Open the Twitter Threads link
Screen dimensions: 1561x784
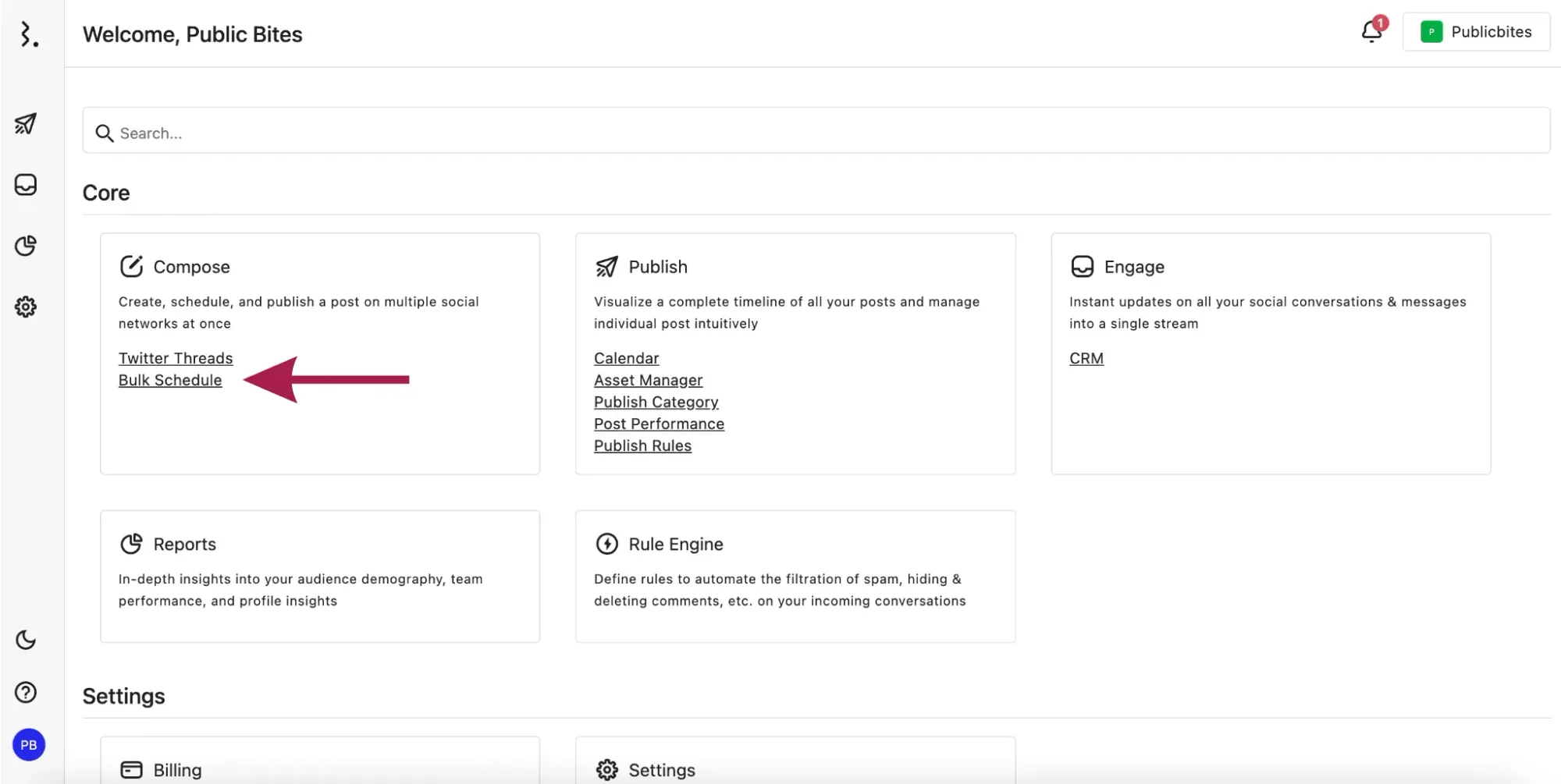click(176, 358)
